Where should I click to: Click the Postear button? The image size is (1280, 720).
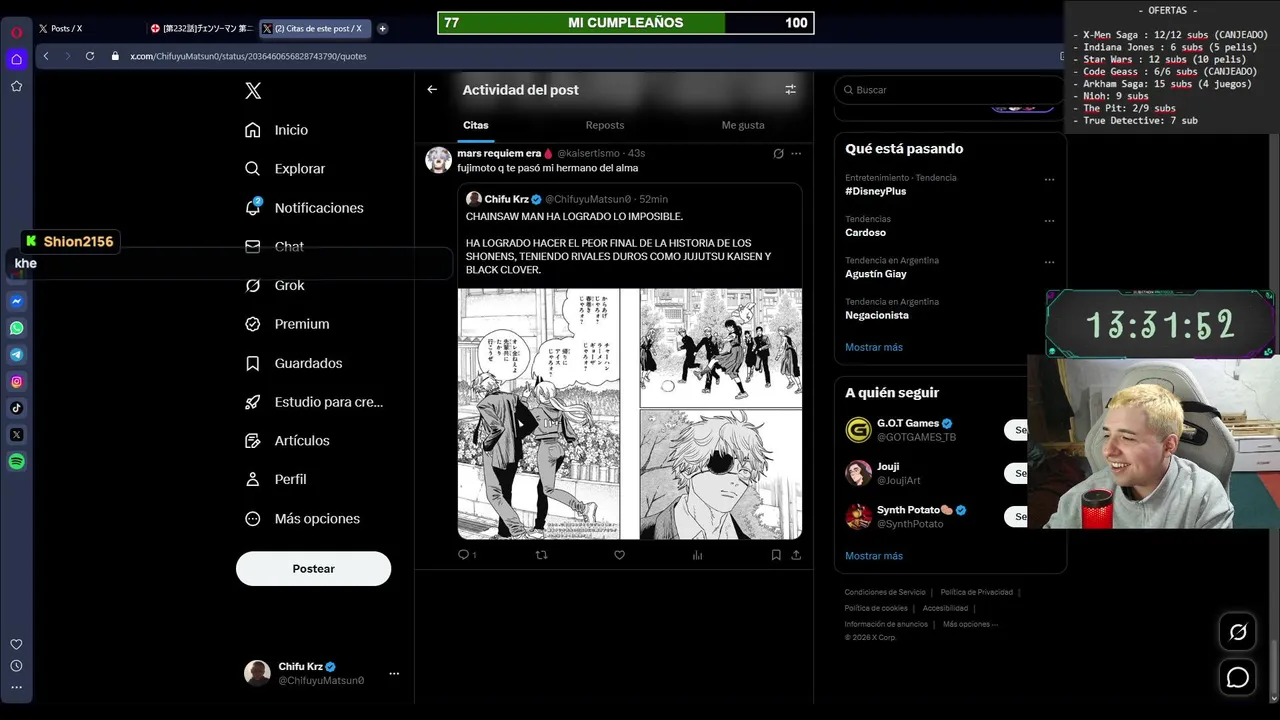click(313, 568)
